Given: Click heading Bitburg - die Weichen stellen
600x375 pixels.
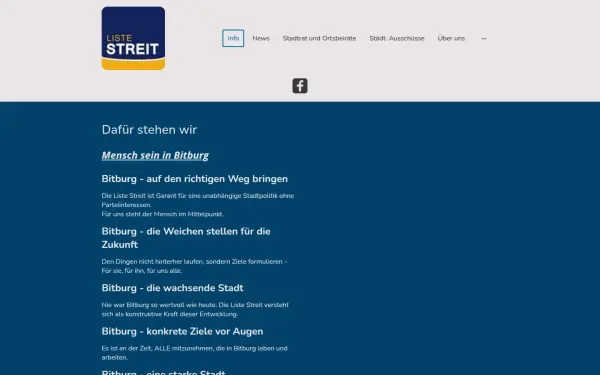Looking at the screenshot, I should [186, 238].
